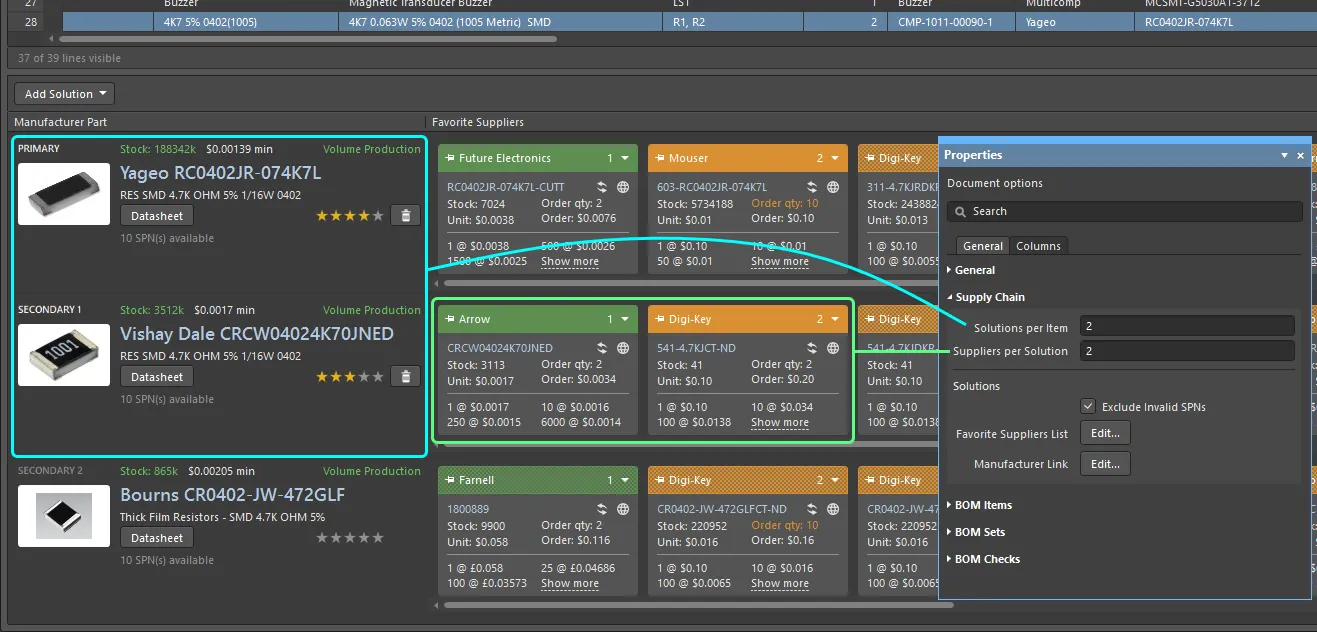Set the star rating for the Bourns part
The height and width of the screenshot is (632, 1317).
(349, 537)
